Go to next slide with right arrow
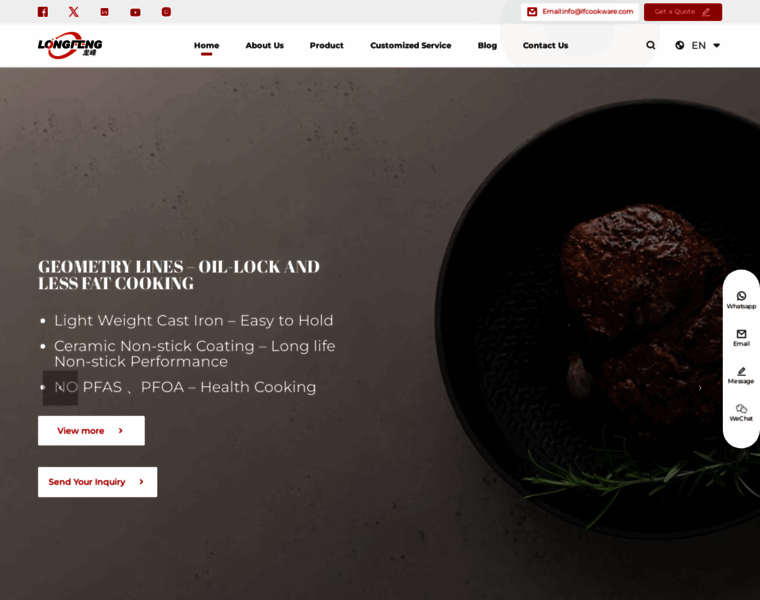 (700, 388)
